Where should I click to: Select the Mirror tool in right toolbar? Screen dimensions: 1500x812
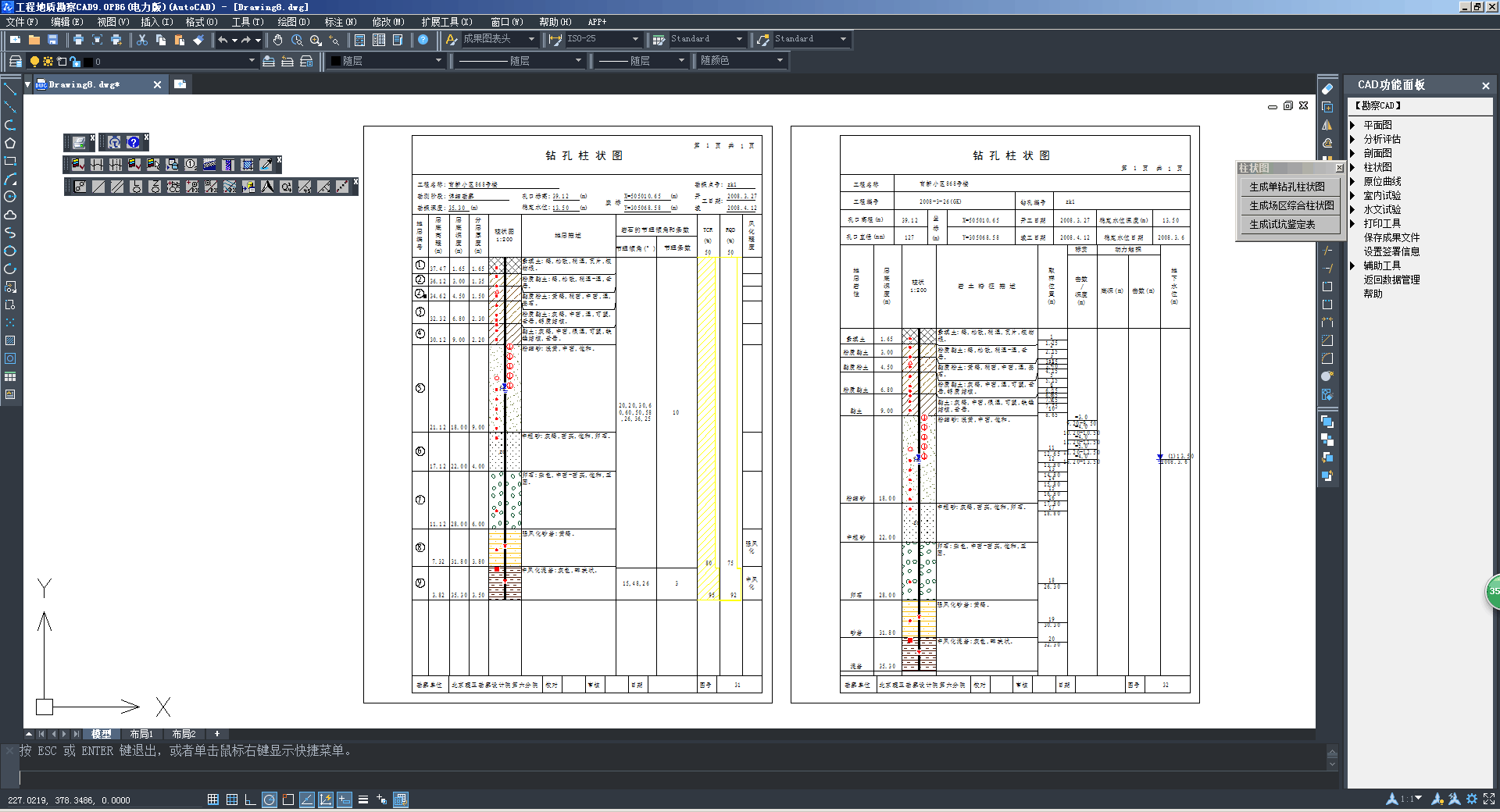[x=1327, y=125]
